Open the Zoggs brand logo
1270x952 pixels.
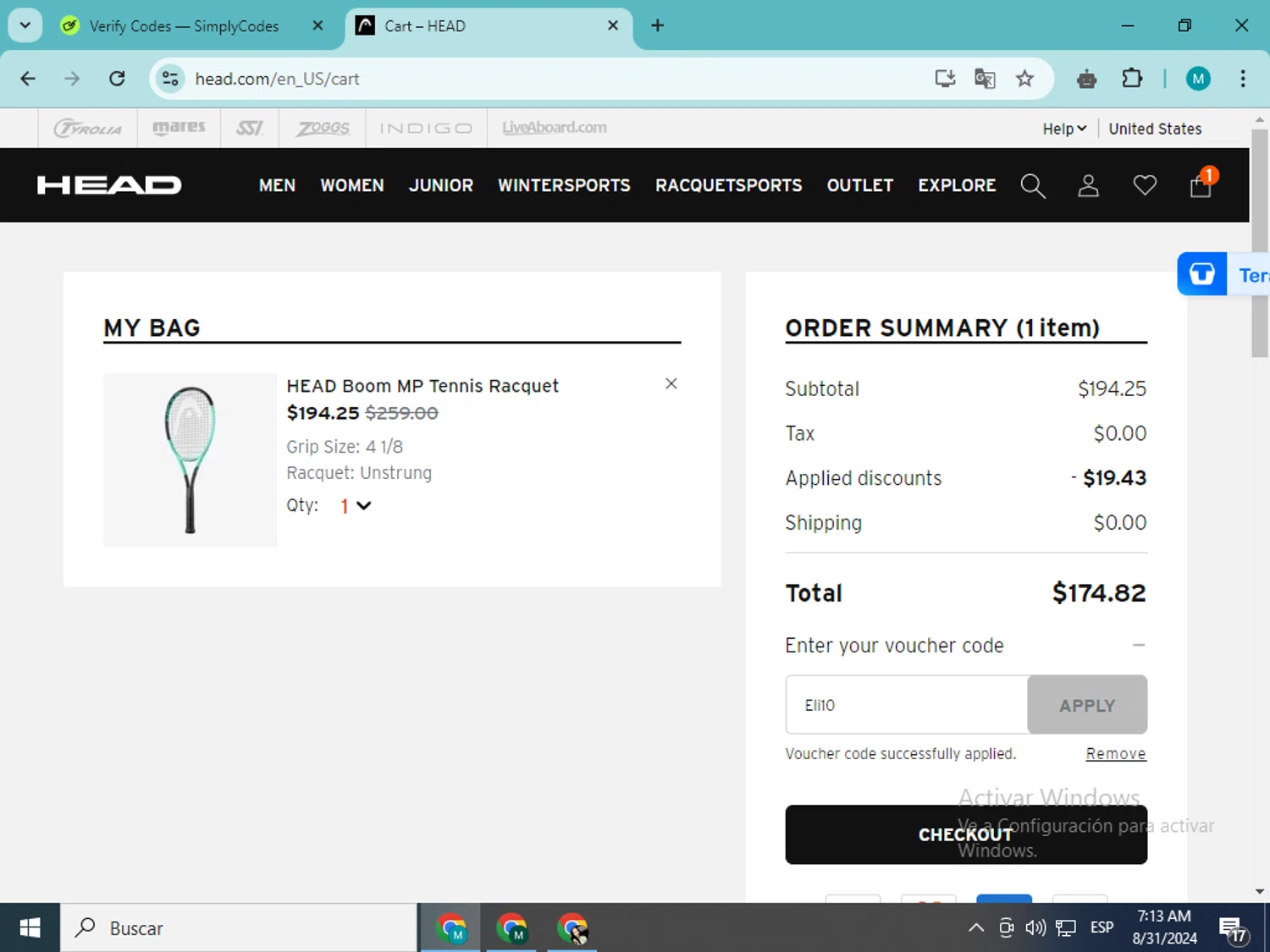pyautogui.click(x=323, y=128)
